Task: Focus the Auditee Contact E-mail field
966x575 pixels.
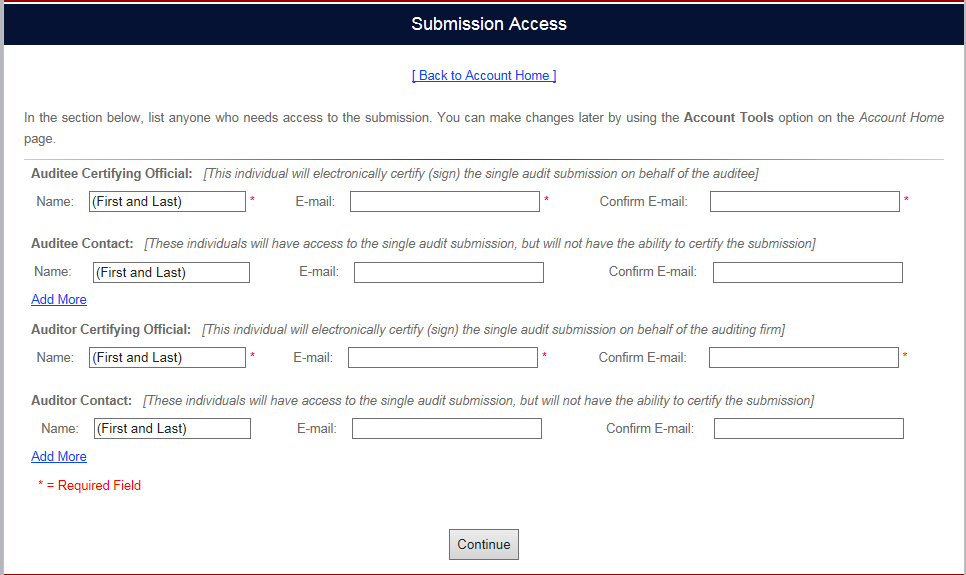Action: 448,272
